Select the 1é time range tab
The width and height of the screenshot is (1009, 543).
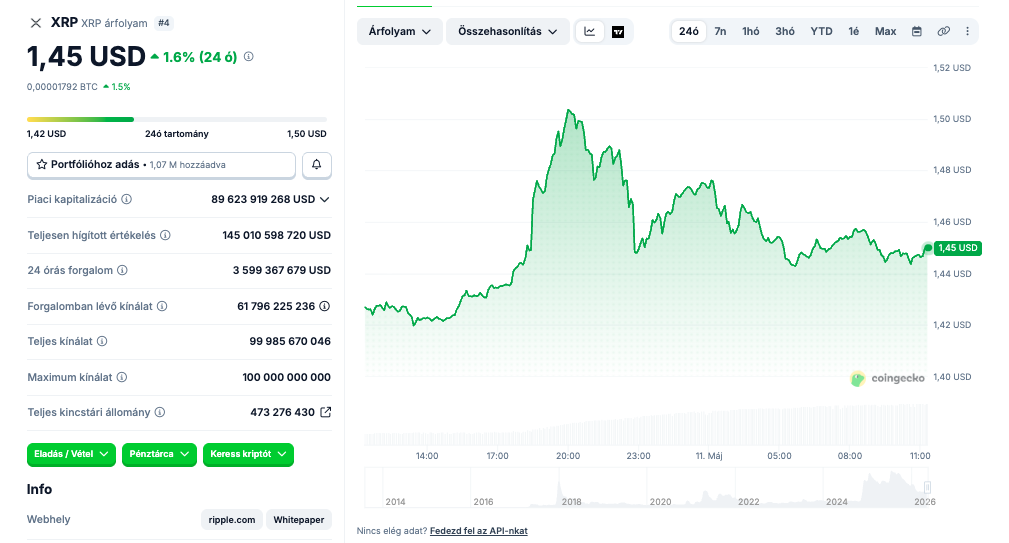[x=853, y=32]
